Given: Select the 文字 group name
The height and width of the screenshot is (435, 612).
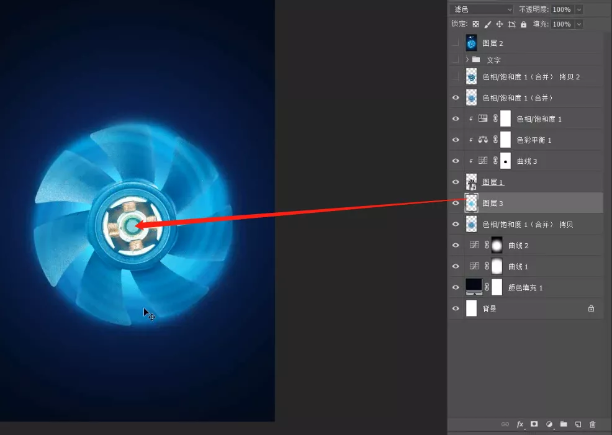Looking at the screenshot, I should (x=493, y=60).
